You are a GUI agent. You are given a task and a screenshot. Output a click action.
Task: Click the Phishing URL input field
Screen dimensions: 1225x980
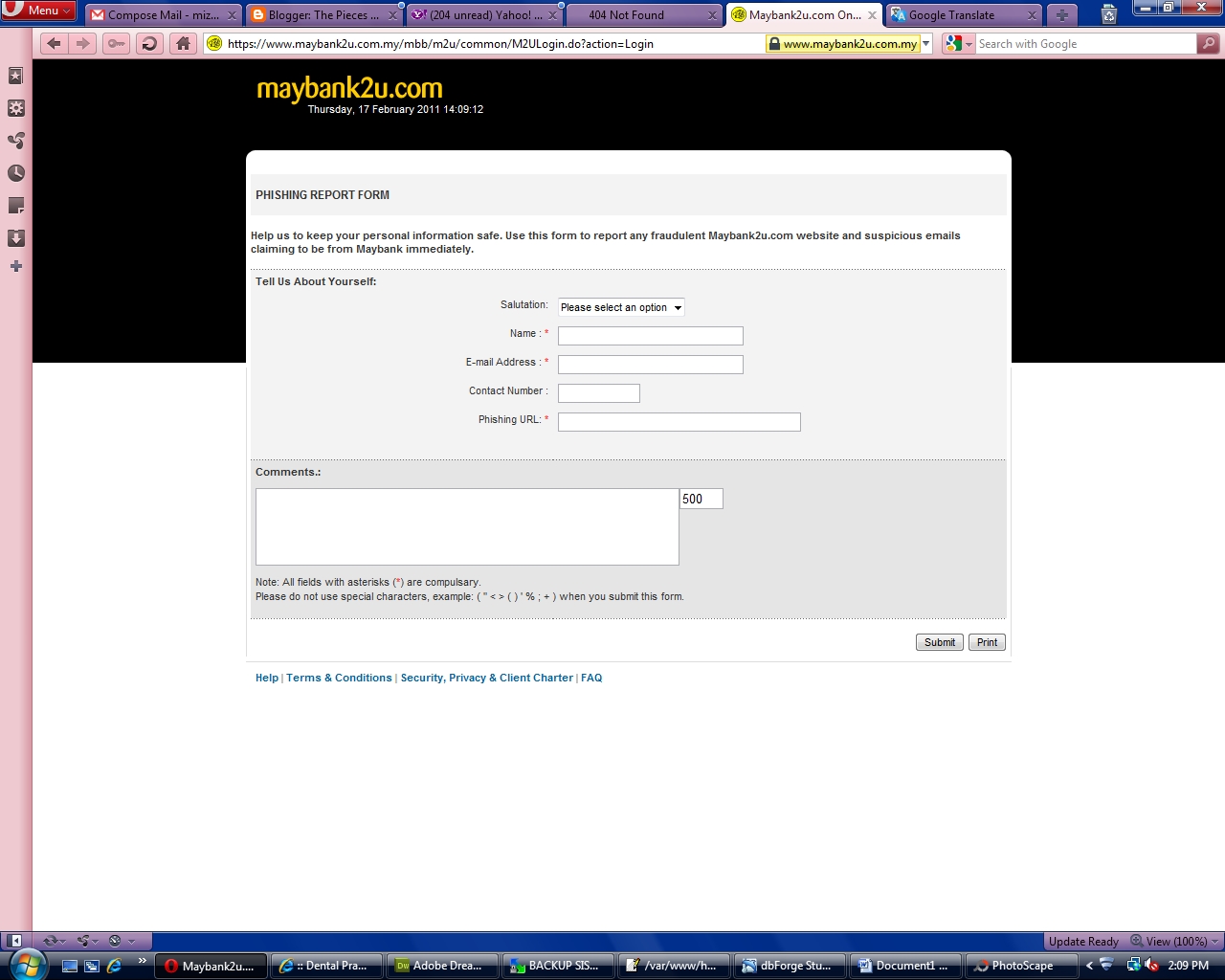(679, 422)
